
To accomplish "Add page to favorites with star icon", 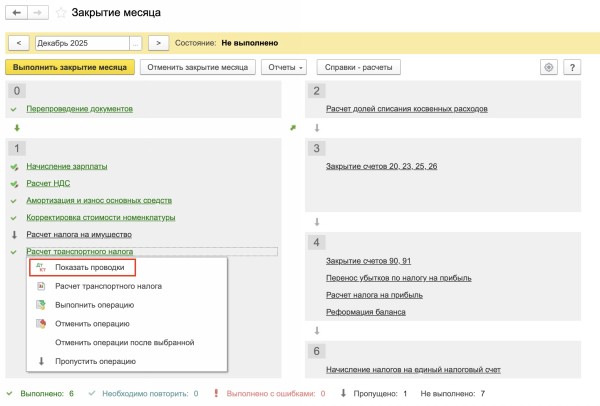I will pos(60,13).
